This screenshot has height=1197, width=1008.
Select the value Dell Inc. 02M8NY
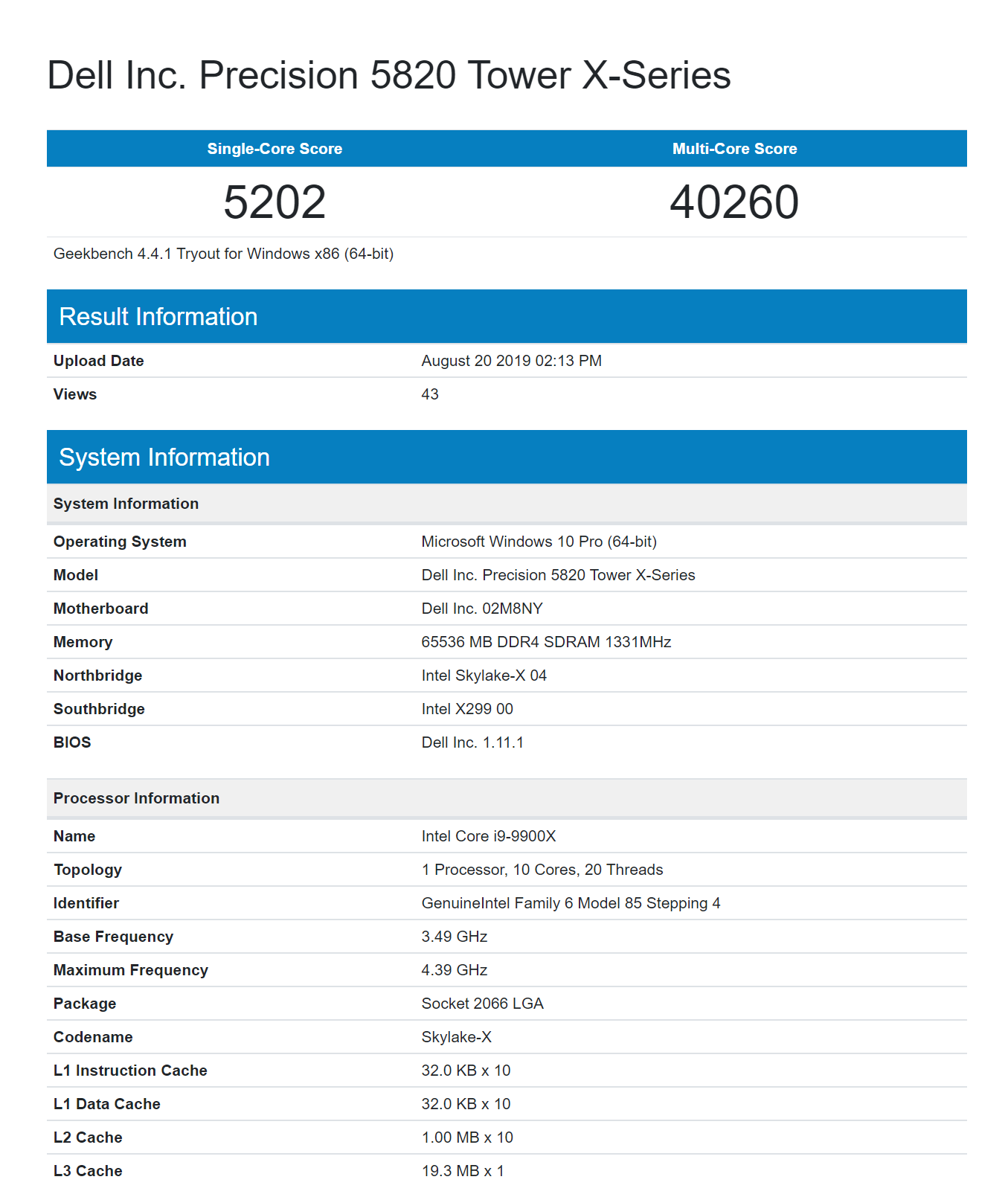pyautogui.click(x=482, y=609)
